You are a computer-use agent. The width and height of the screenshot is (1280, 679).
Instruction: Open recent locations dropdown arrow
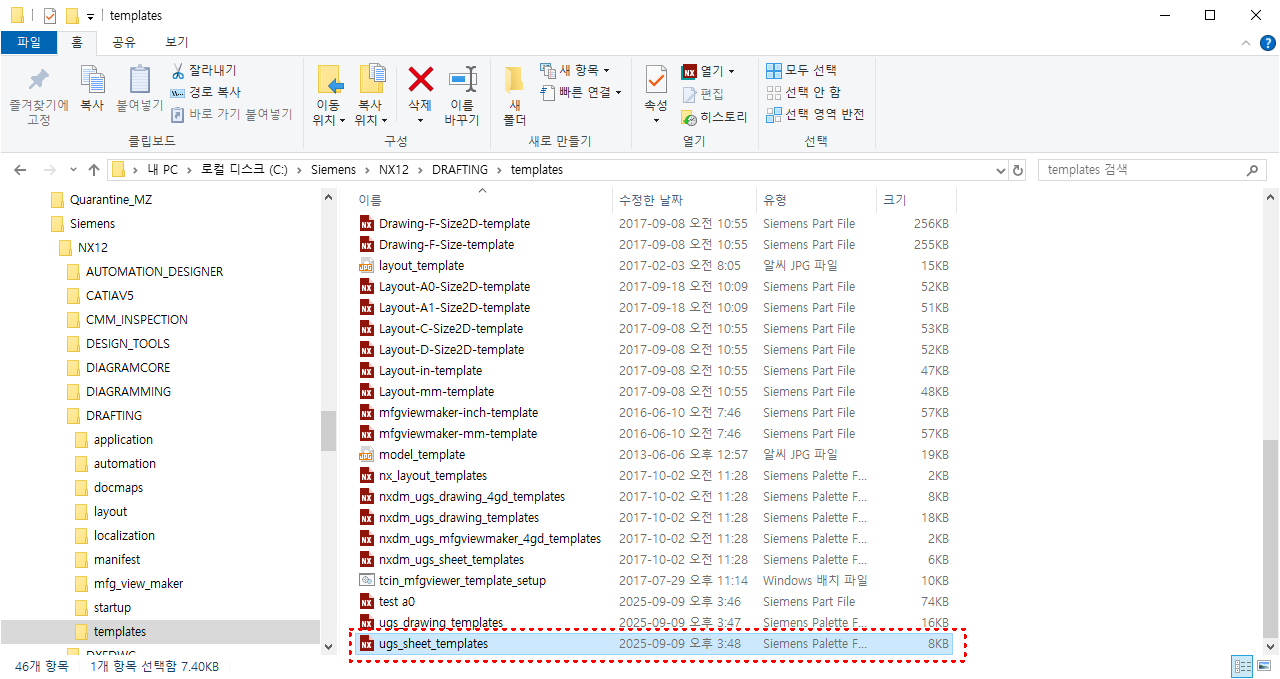pyautogui.click(x=72, y=170)
